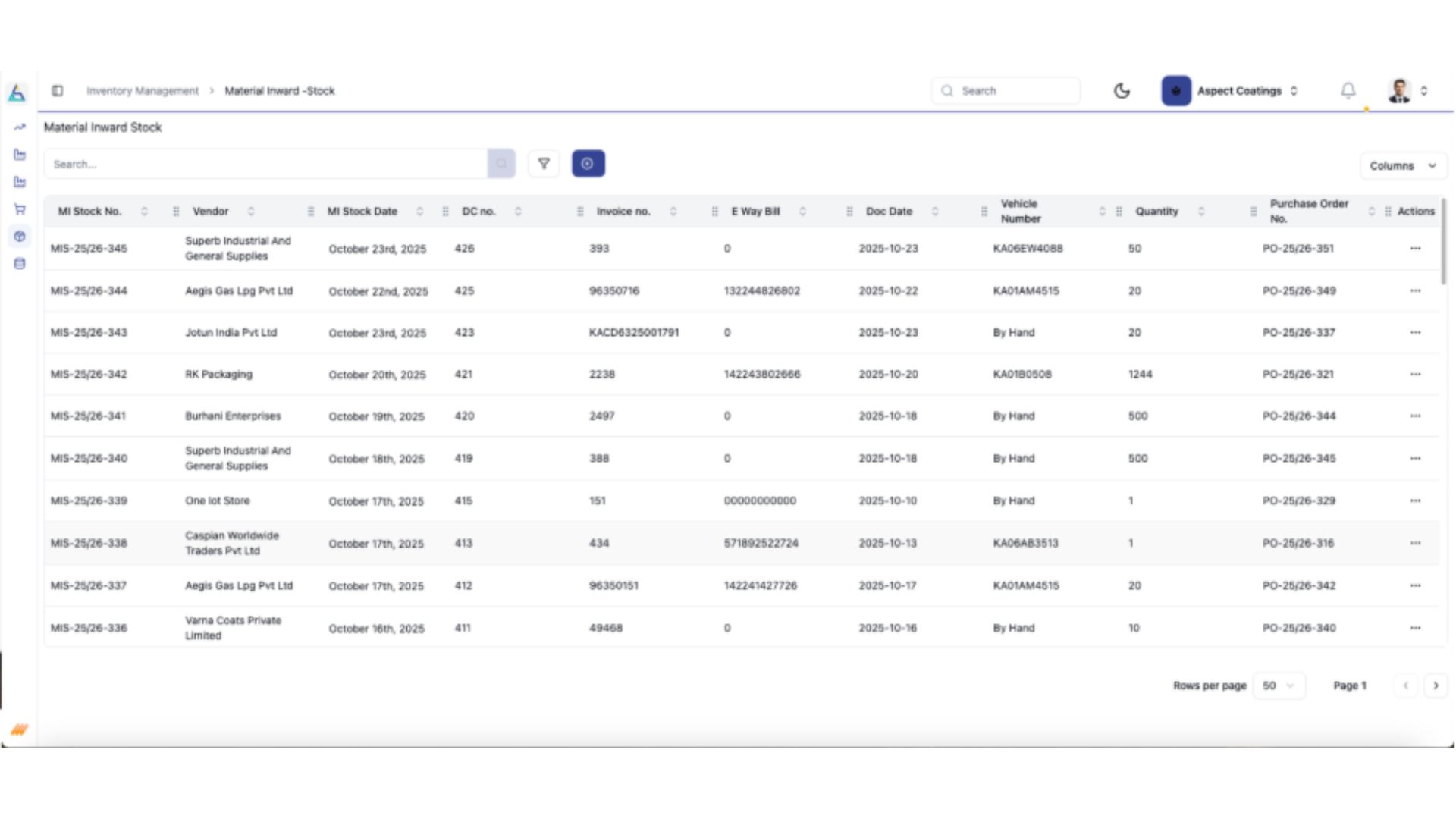Sort by MI Stock No. column
This screenshot has height=819, width=1456.
144,212
